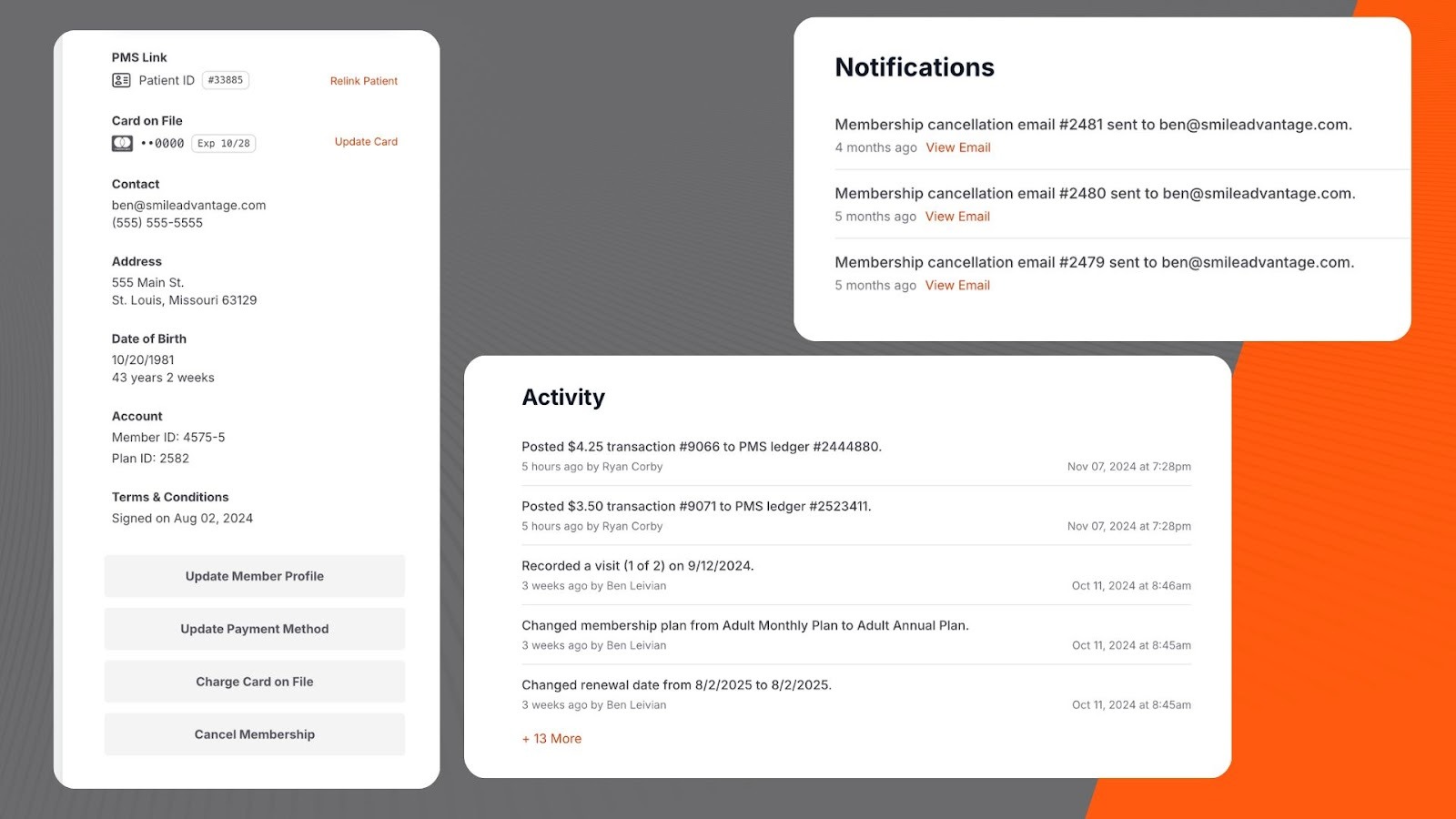Select the $3.50 transaction #9071 activity entry
Image resolution: width=1456 pixels, height=819 pixels.
click(696, 506)
